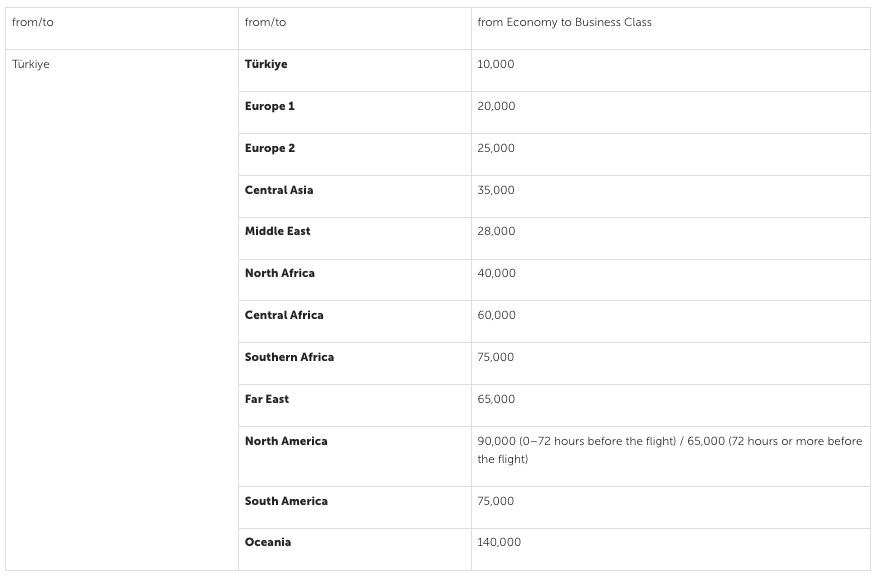Click the 10,000 miles value

coord(496,64)
